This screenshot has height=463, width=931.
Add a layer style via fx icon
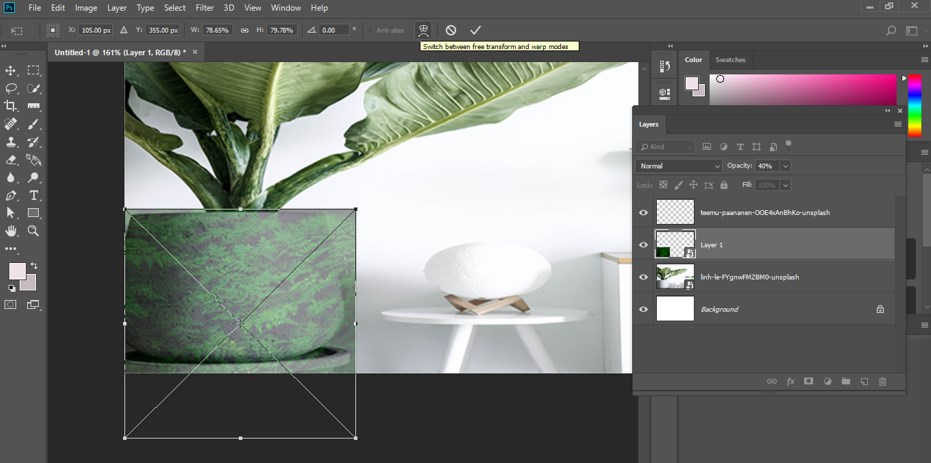point(790,381)
